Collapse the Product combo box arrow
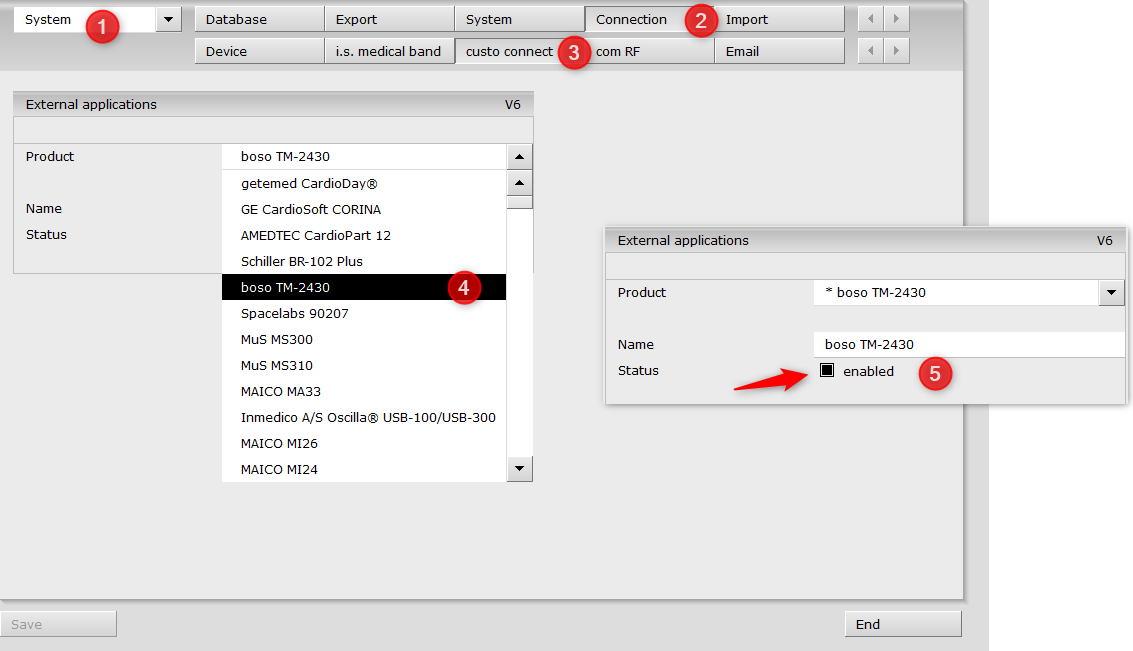The width and height of the screenshot is (1133, 651). click(520, 157)
